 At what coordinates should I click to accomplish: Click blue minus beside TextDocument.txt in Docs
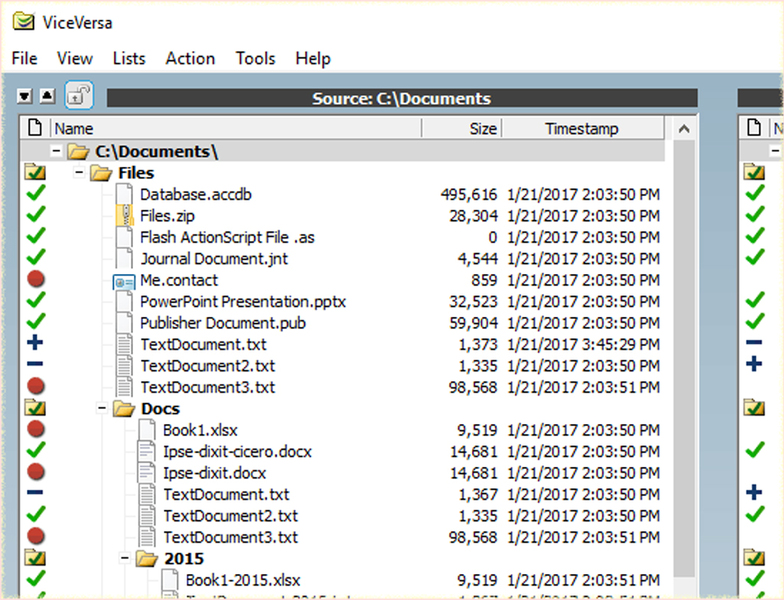(35, 492)
